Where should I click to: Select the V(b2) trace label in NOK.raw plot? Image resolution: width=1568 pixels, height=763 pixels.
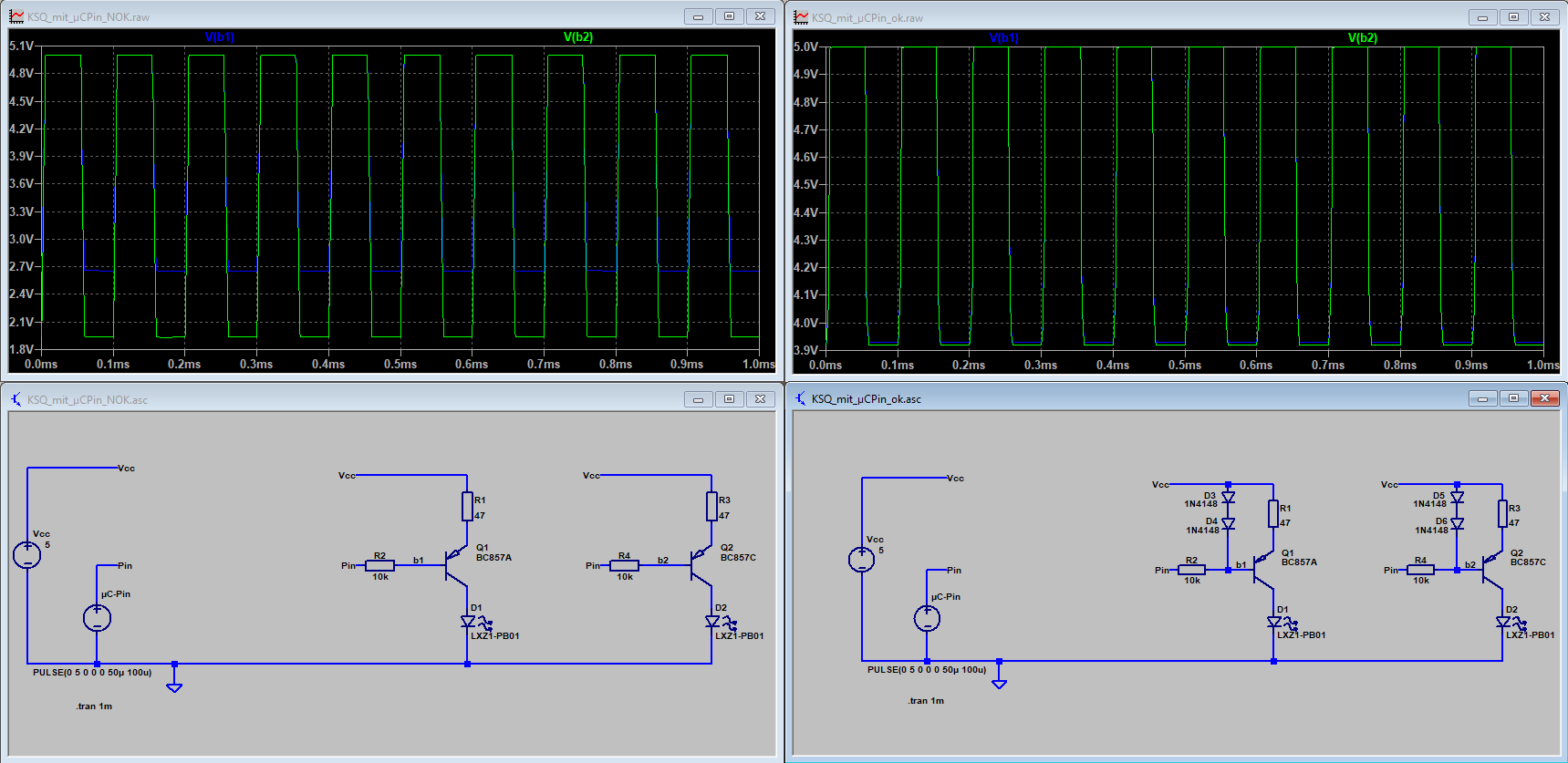coord(578,37)
